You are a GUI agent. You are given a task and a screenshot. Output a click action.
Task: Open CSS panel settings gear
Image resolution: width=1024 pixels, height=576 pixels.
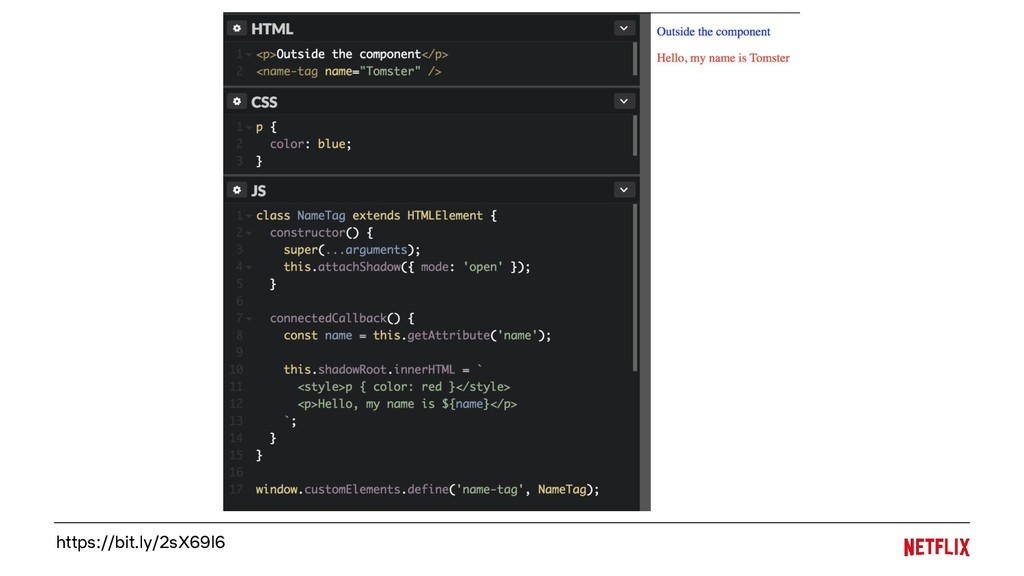click(237, 101)
